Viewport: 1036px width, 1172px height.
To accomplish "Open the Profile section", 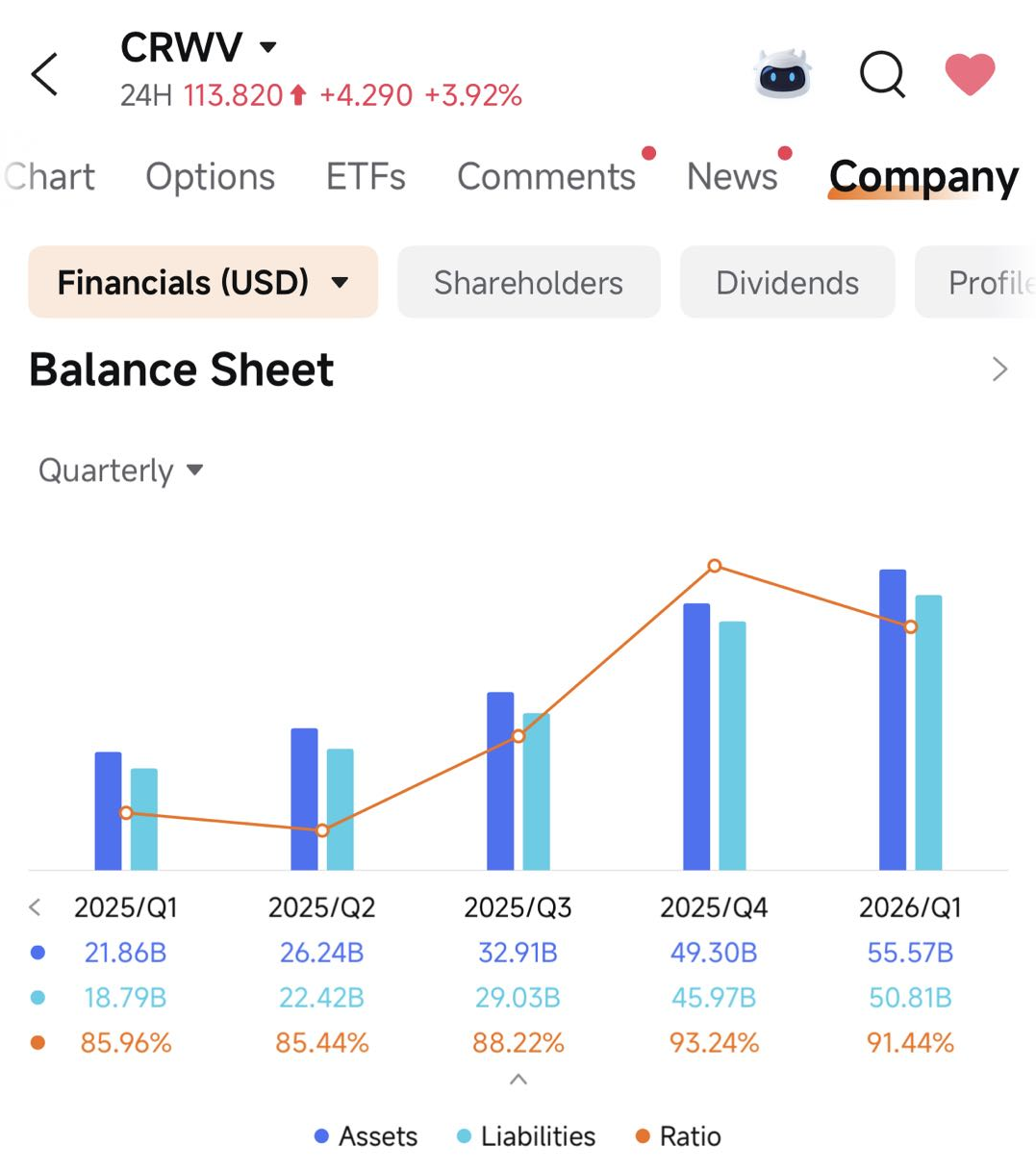I will (x=975, y=282).
